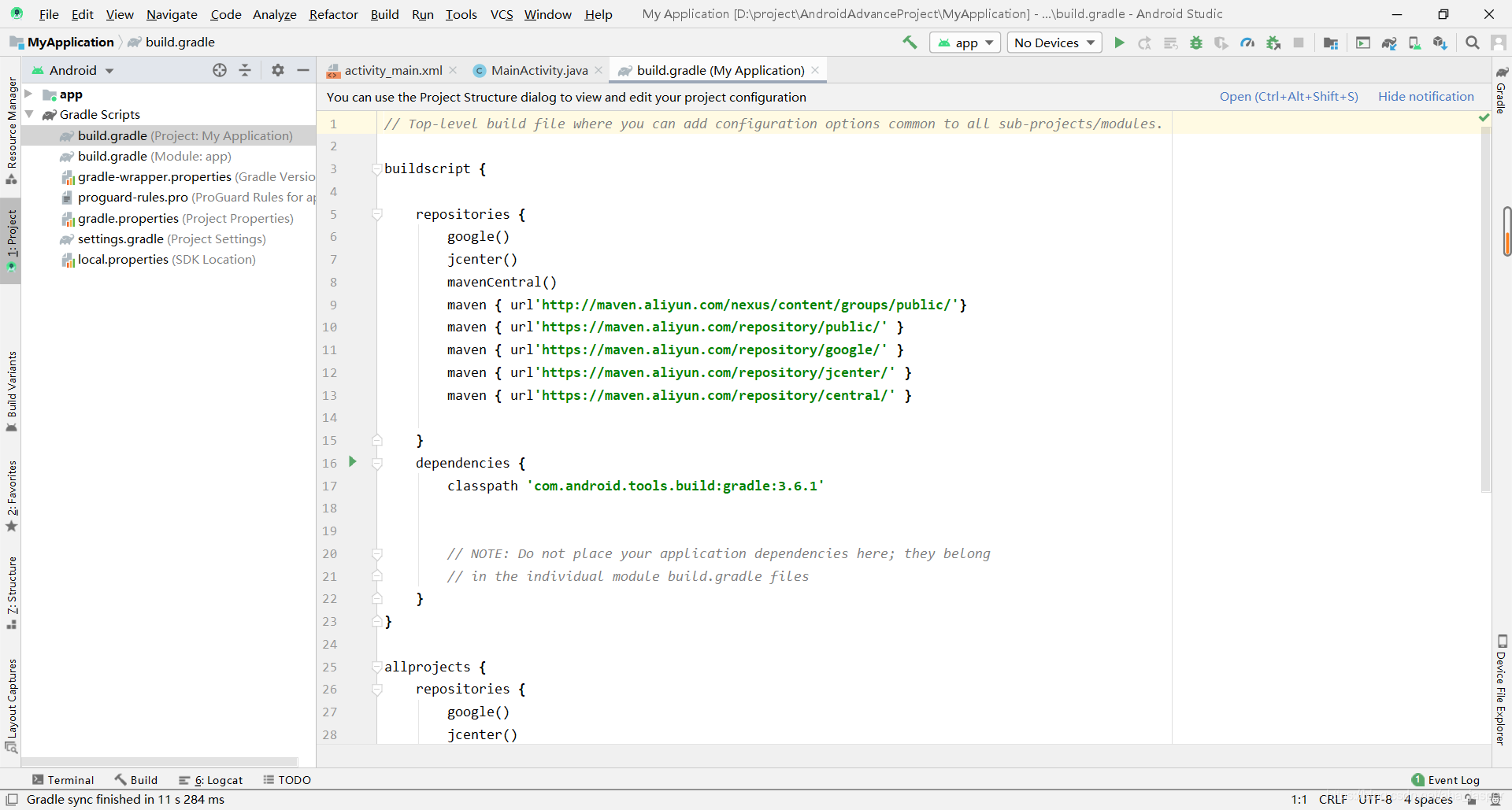Click the user account avatar icon

[x=1498, y=43]
